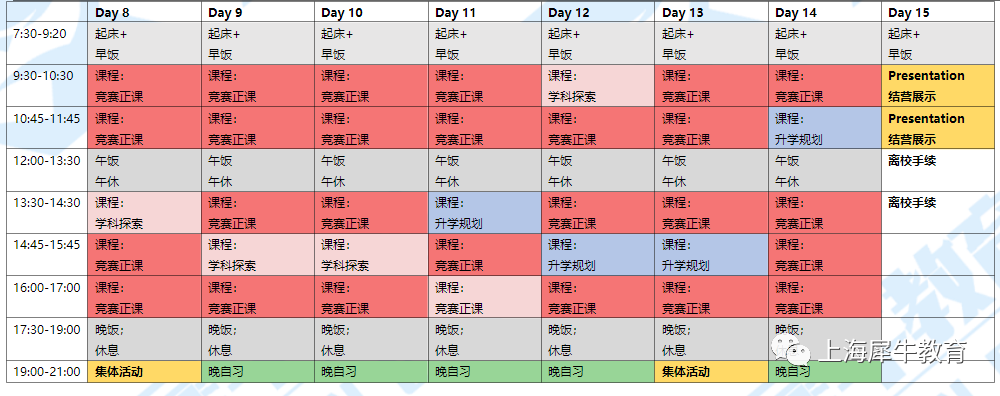Image resolution: width=1000 pixels, height=396 pixels.
Task: Select Day 9 学科探索 cell at 14:45
Action: (x=258, y=254)
